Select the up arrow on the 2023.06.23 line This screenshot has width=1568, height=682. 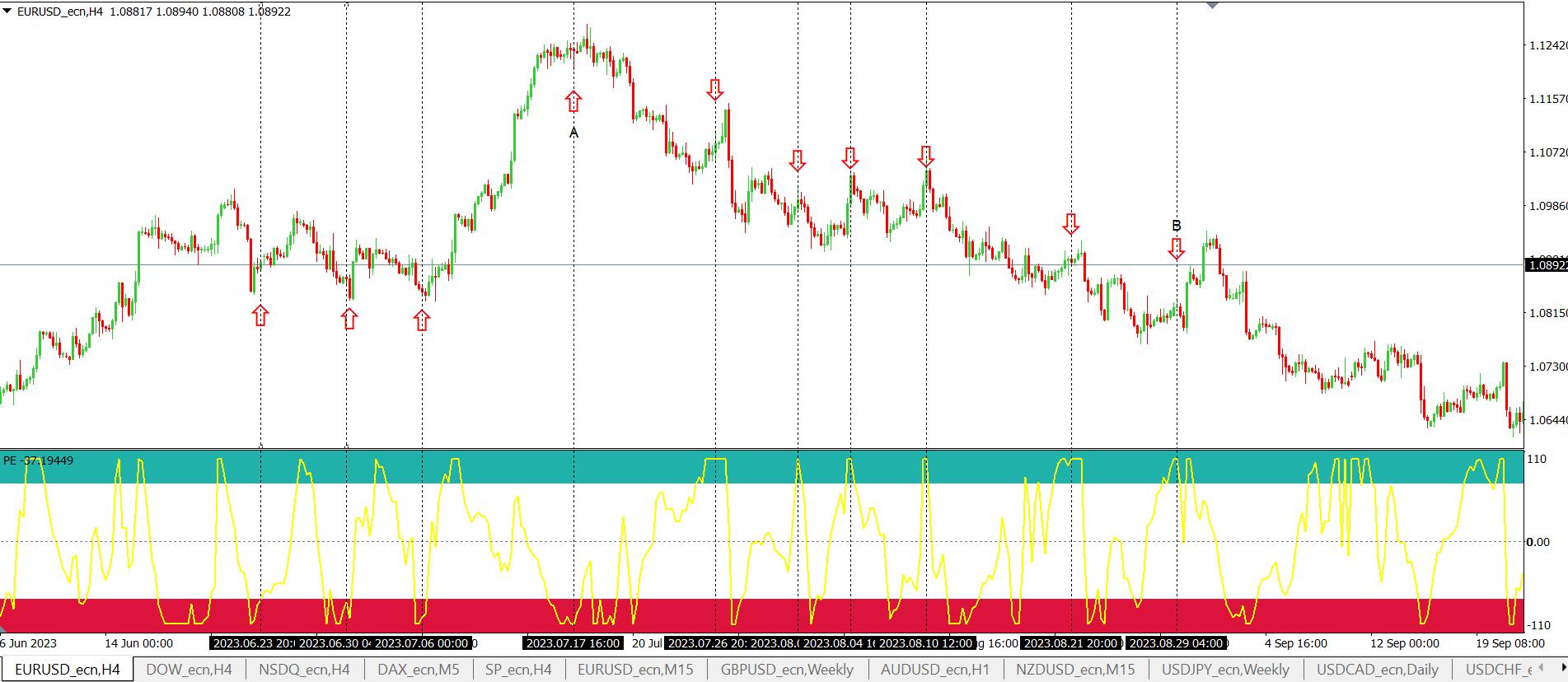[260, 315]
